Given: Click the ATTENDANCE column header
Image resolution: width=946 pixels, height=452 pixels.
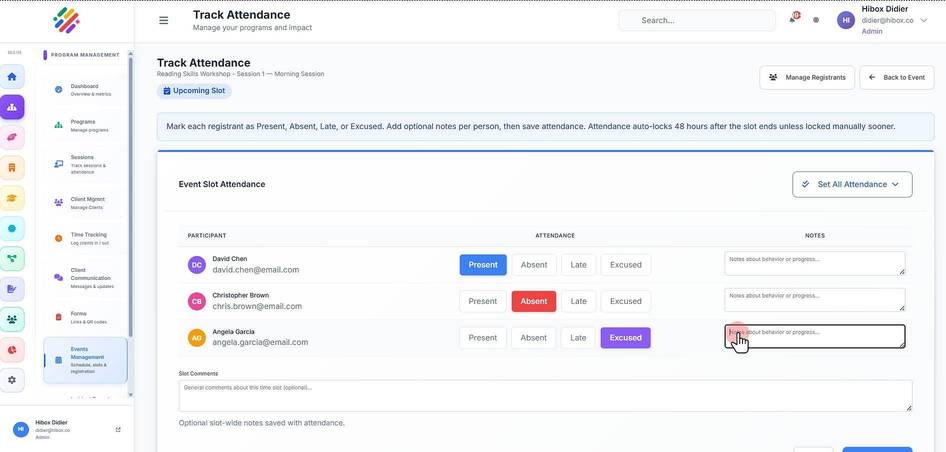Looking at the screenshot, I should (555, 235).
